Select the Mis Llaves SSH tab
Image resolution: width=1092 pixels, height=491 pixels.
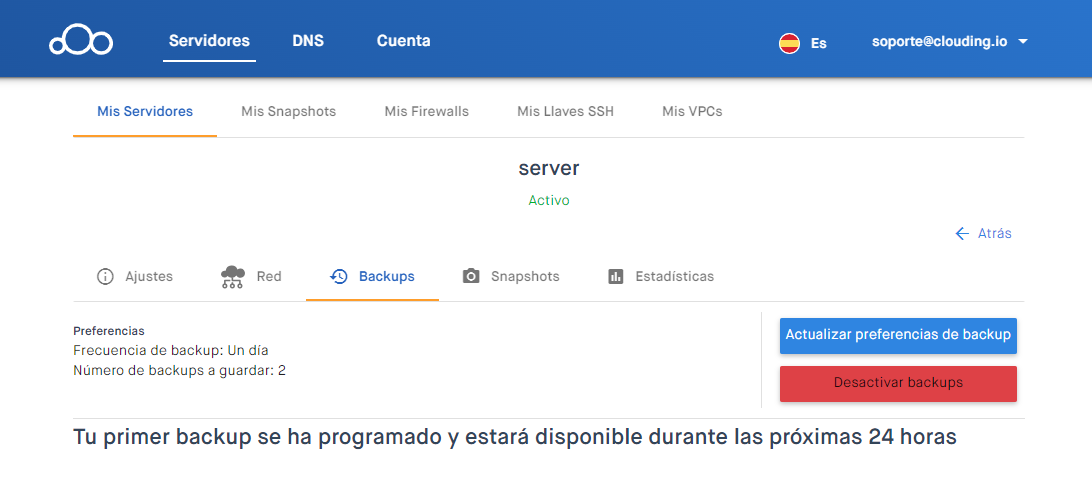[565, 111]
